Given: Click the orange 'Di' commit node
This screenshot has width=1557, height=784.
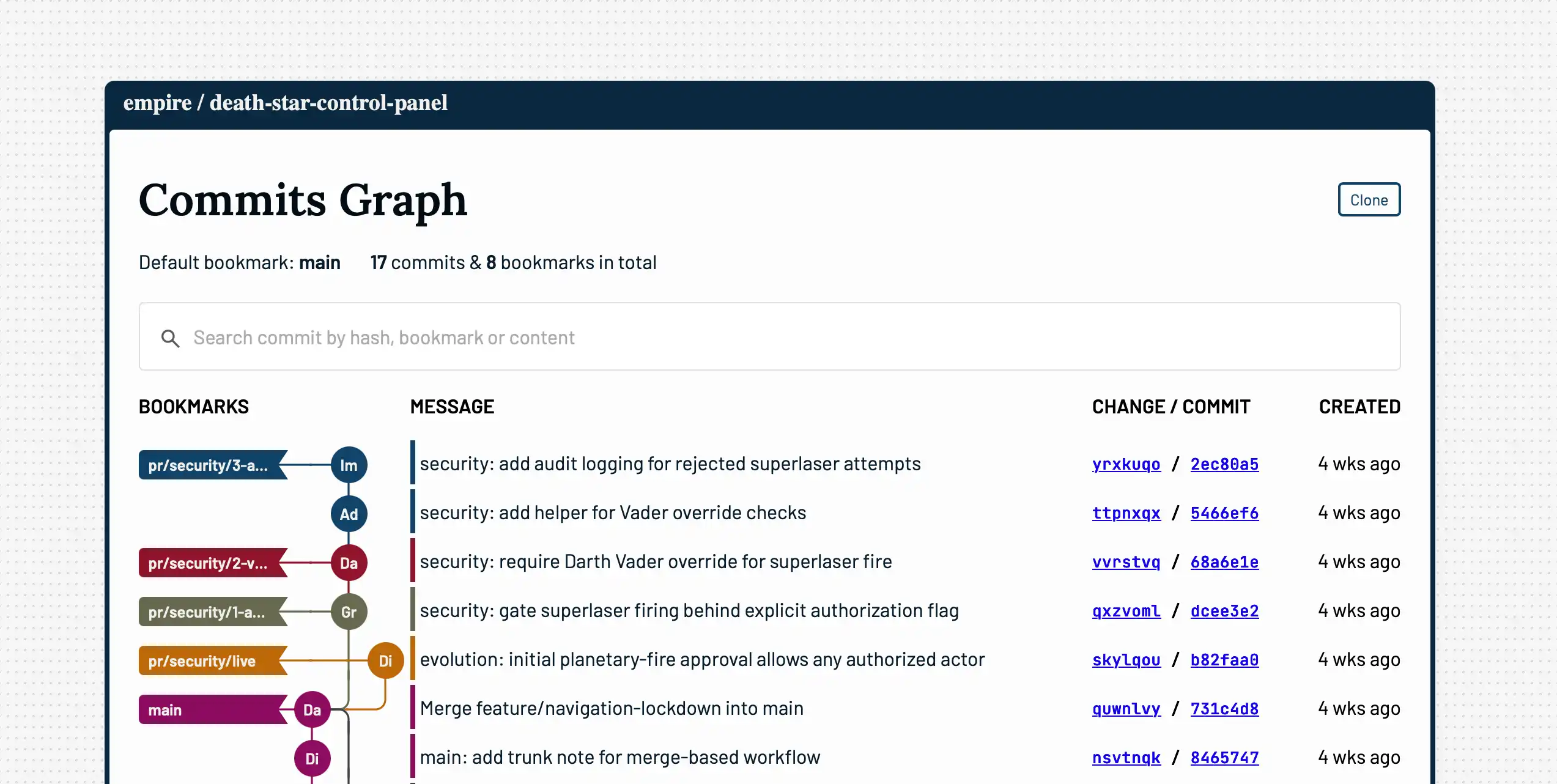Looking at the screenshot, I should pyautogui.click(x=385, y=660).
